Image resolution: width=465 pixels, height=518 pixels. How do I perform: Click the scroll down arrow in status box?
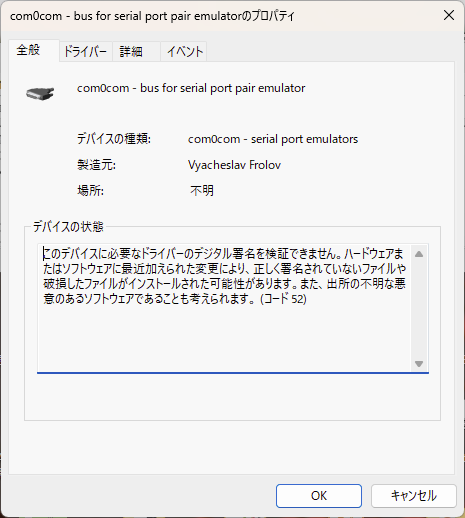(419, 363)
